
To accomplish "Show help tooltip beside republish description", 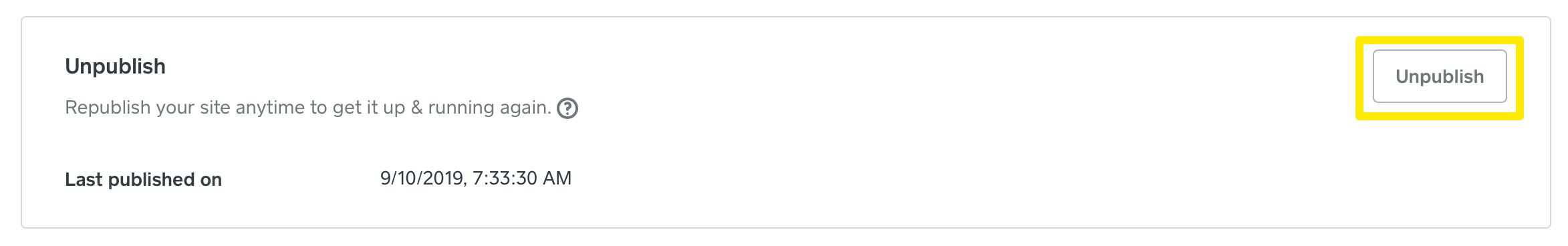I will (567, 108).
